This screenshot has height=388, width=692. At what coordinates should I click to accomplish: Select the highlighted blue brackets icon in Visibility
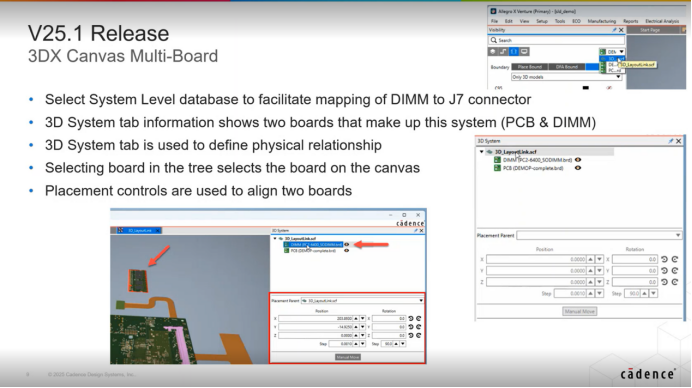(514, 52)
